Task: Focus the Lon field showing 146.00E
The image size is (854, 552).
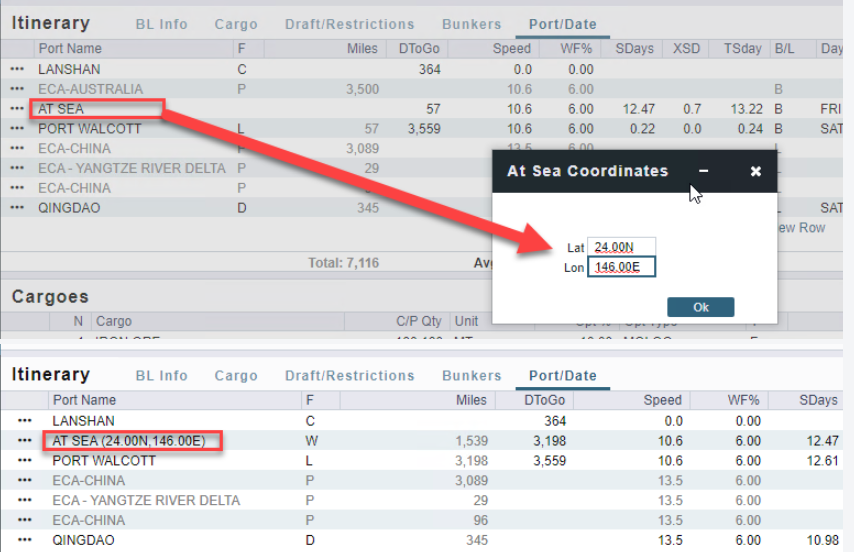Action: (x=621, y=267)
